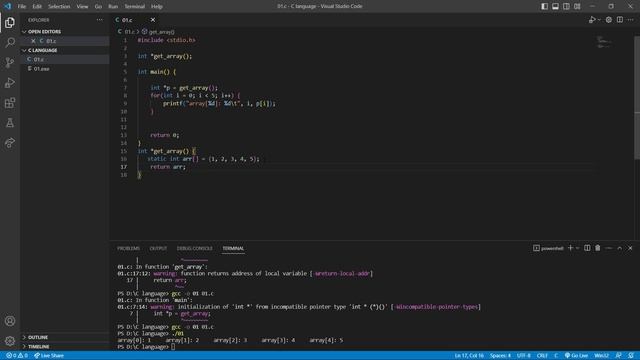Change indentation via Spaces: 4
The height and width of the screenshot is (360, 640).
coord(500,356)
